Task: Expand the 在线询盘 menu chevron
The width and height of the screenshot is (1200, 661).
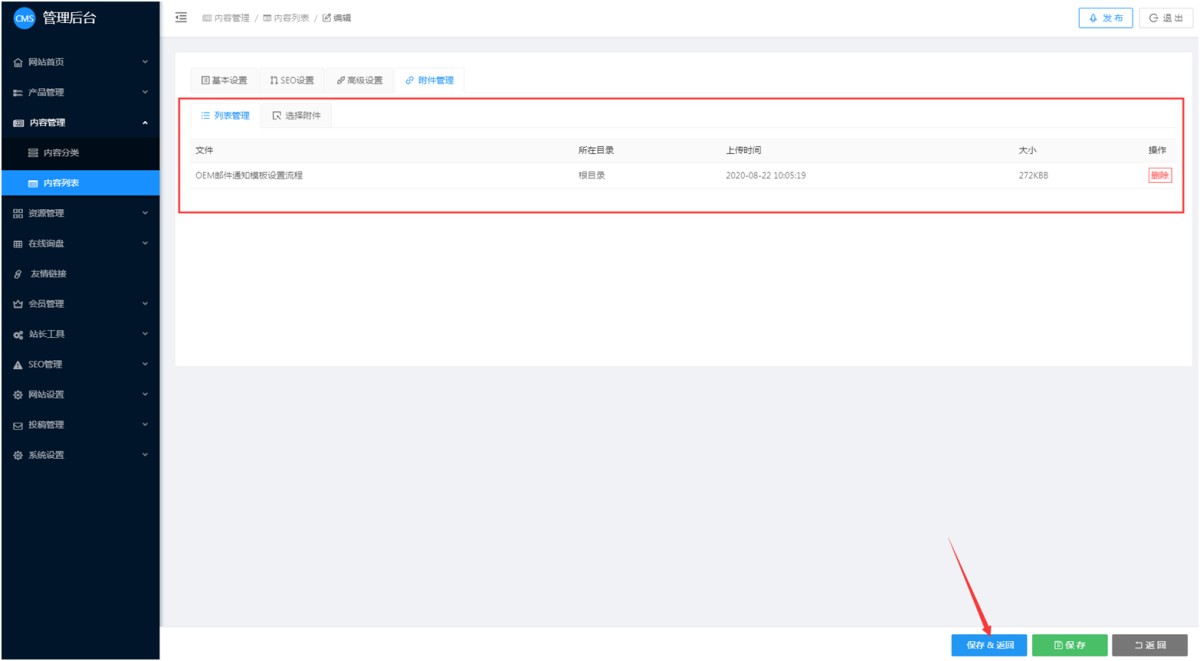Action: (145, 243)
